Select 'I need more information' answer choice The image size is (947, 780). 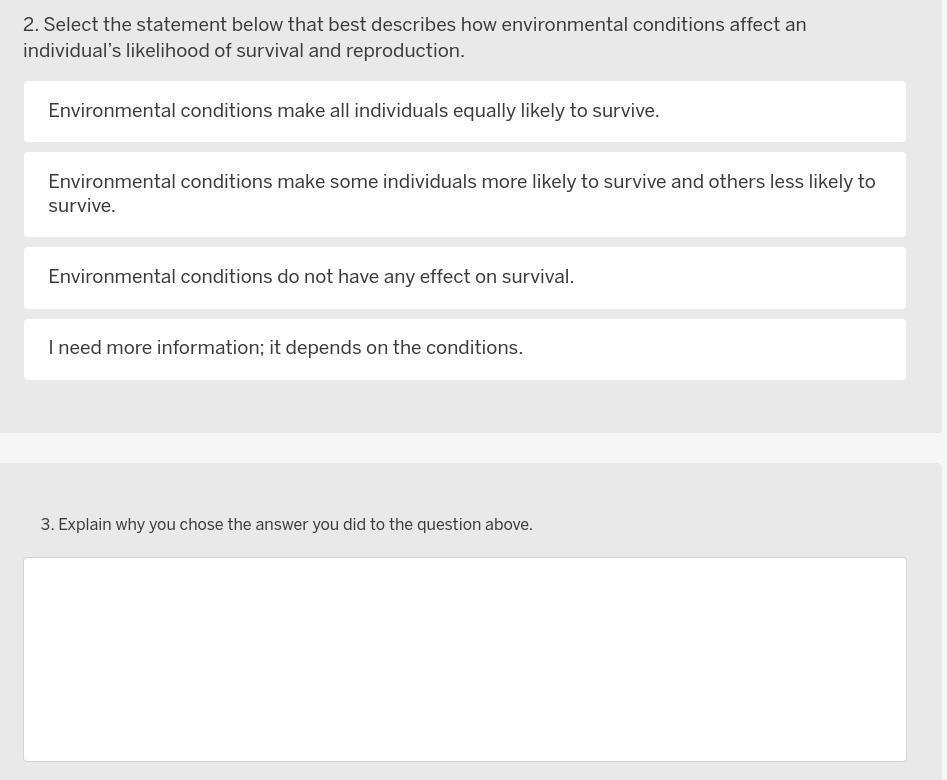click(464, 348)
